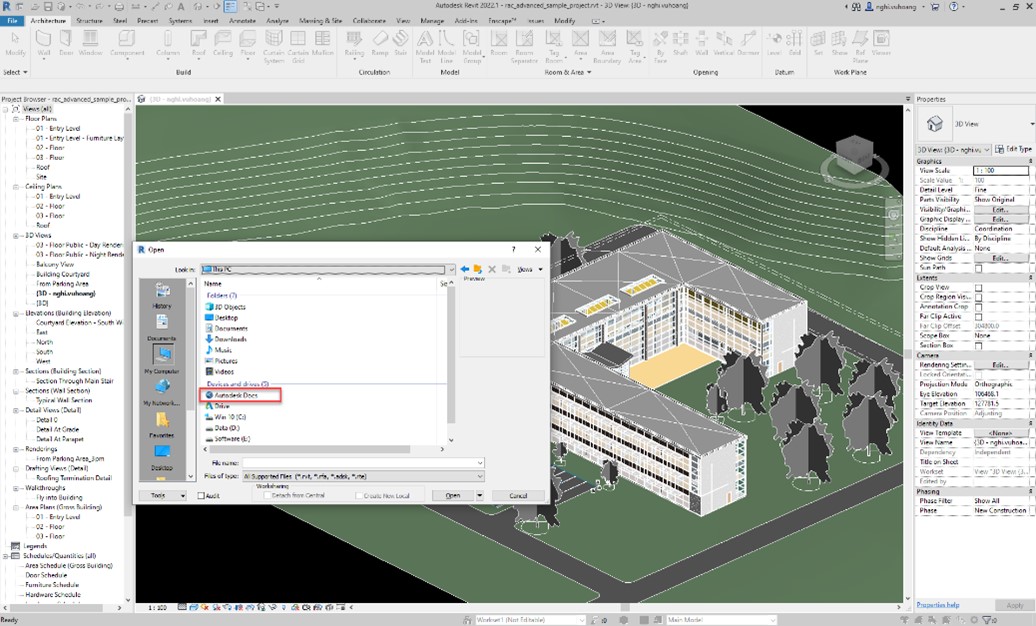The width and height of the screenshot is (1036, 626).
Task: Open the File menu tab
Action: [x=13, y=20]
